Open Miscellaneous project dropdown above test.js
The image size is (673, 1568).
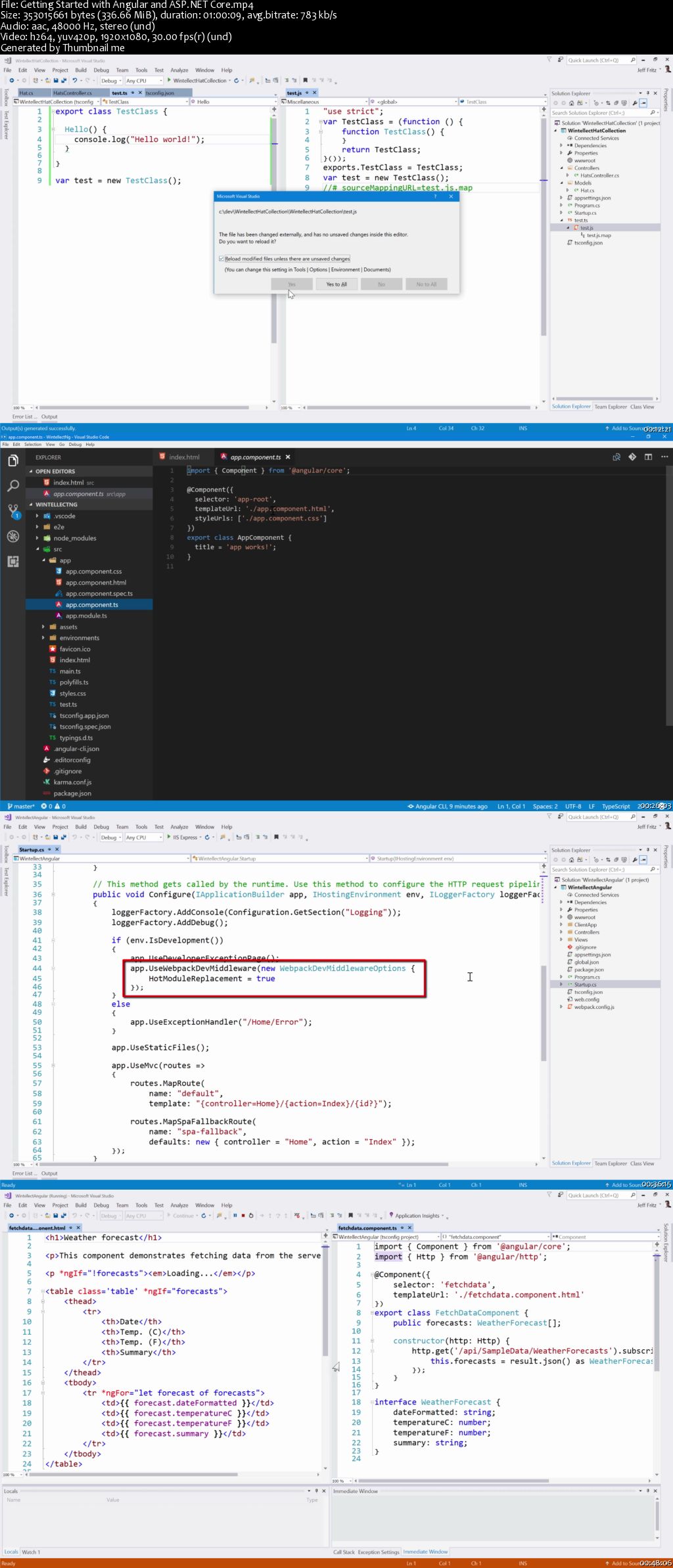326,102
